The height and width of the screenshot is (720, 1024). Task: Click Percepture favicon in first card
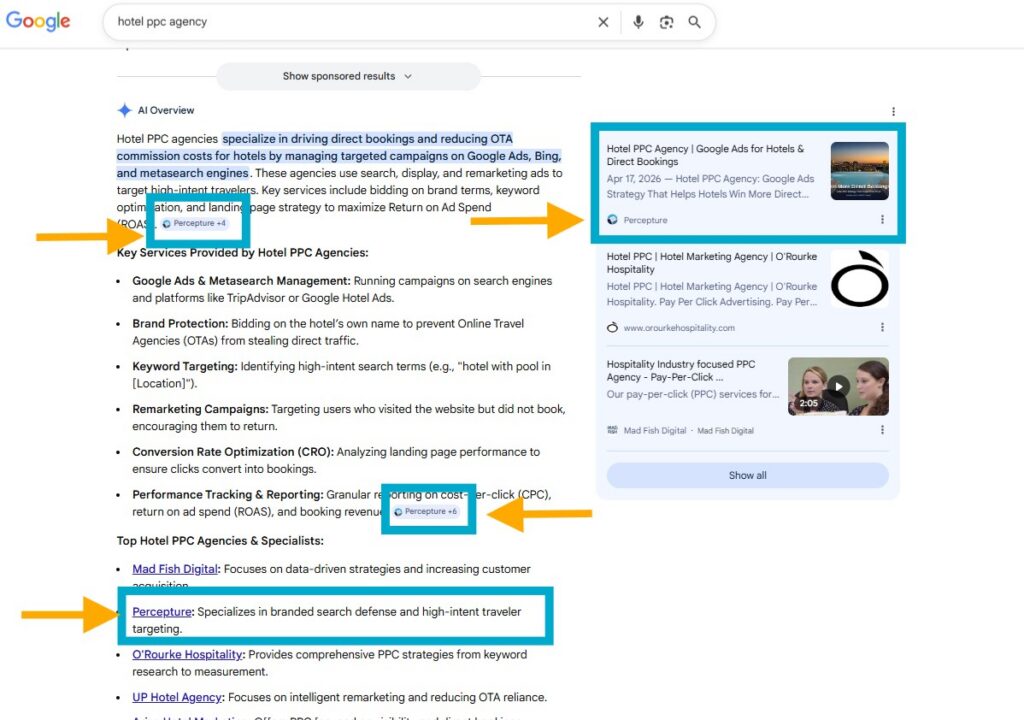pyautogui.click(x=612, y=220)
